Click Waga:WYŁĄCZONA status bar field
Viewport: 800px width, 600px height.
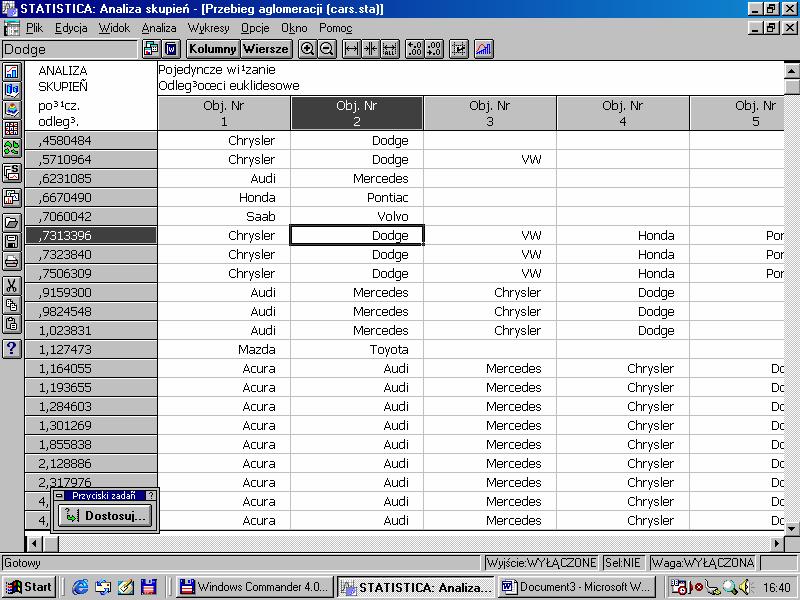703,563
